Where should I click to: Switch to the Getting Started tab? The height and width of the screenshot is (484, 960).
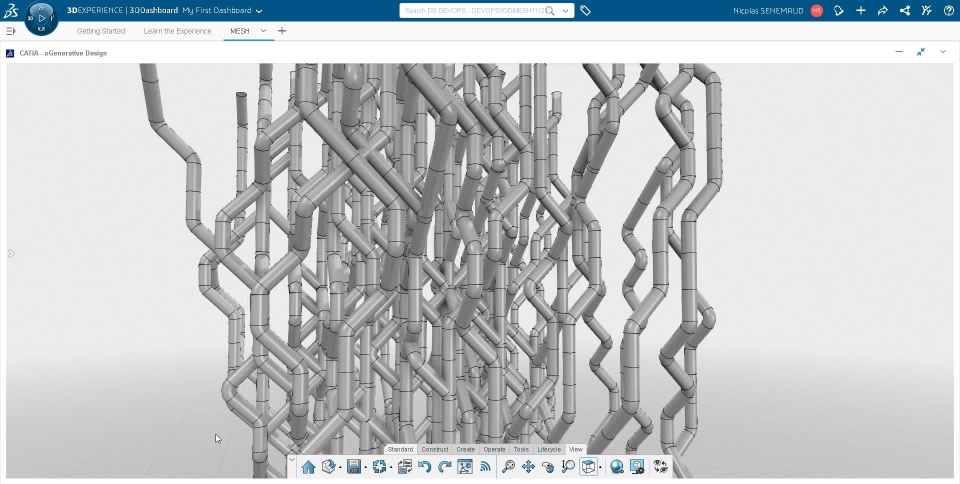click(101, 31)
